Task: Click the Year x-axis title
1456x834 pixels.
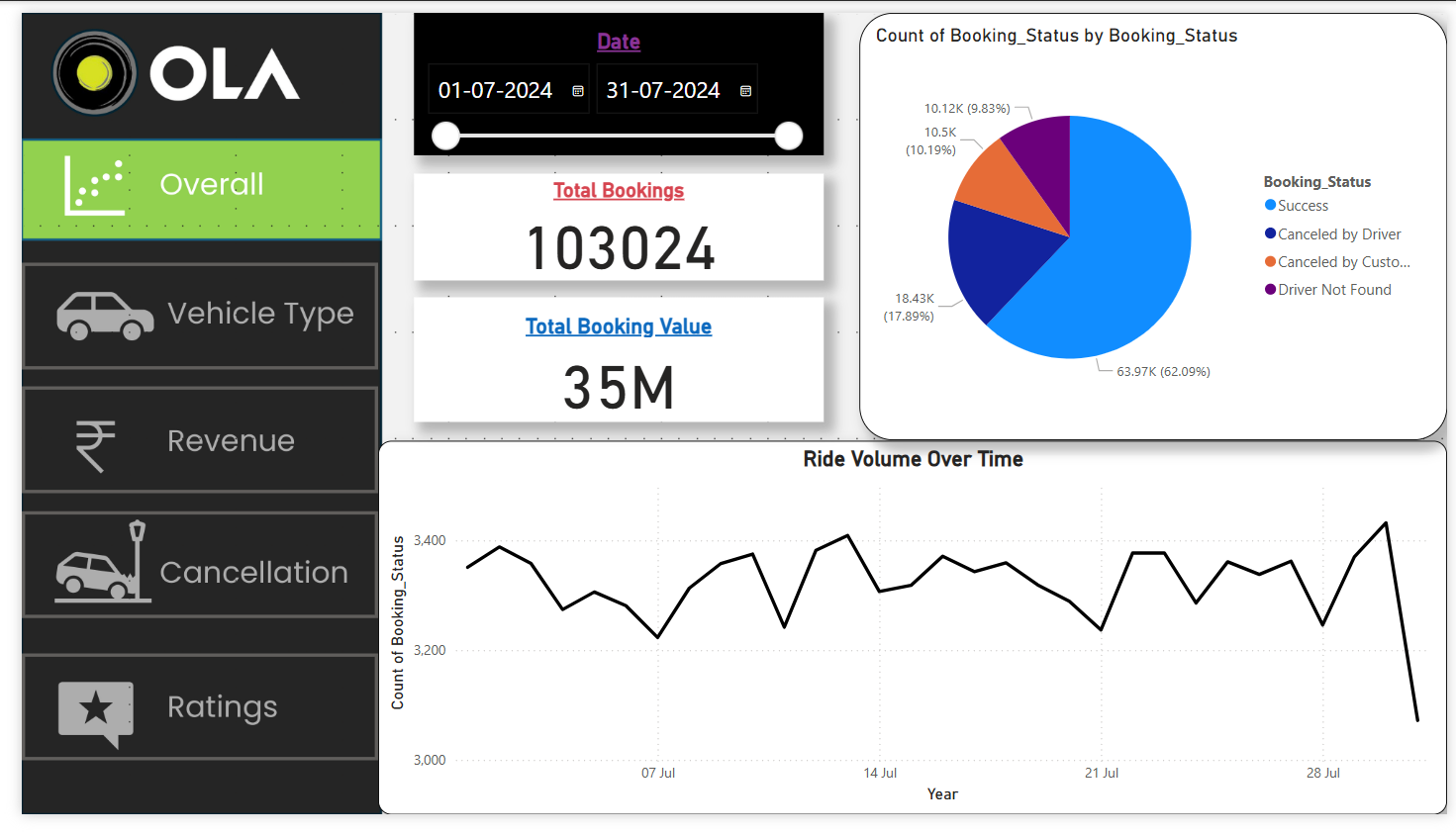Action: pos(942,794)
